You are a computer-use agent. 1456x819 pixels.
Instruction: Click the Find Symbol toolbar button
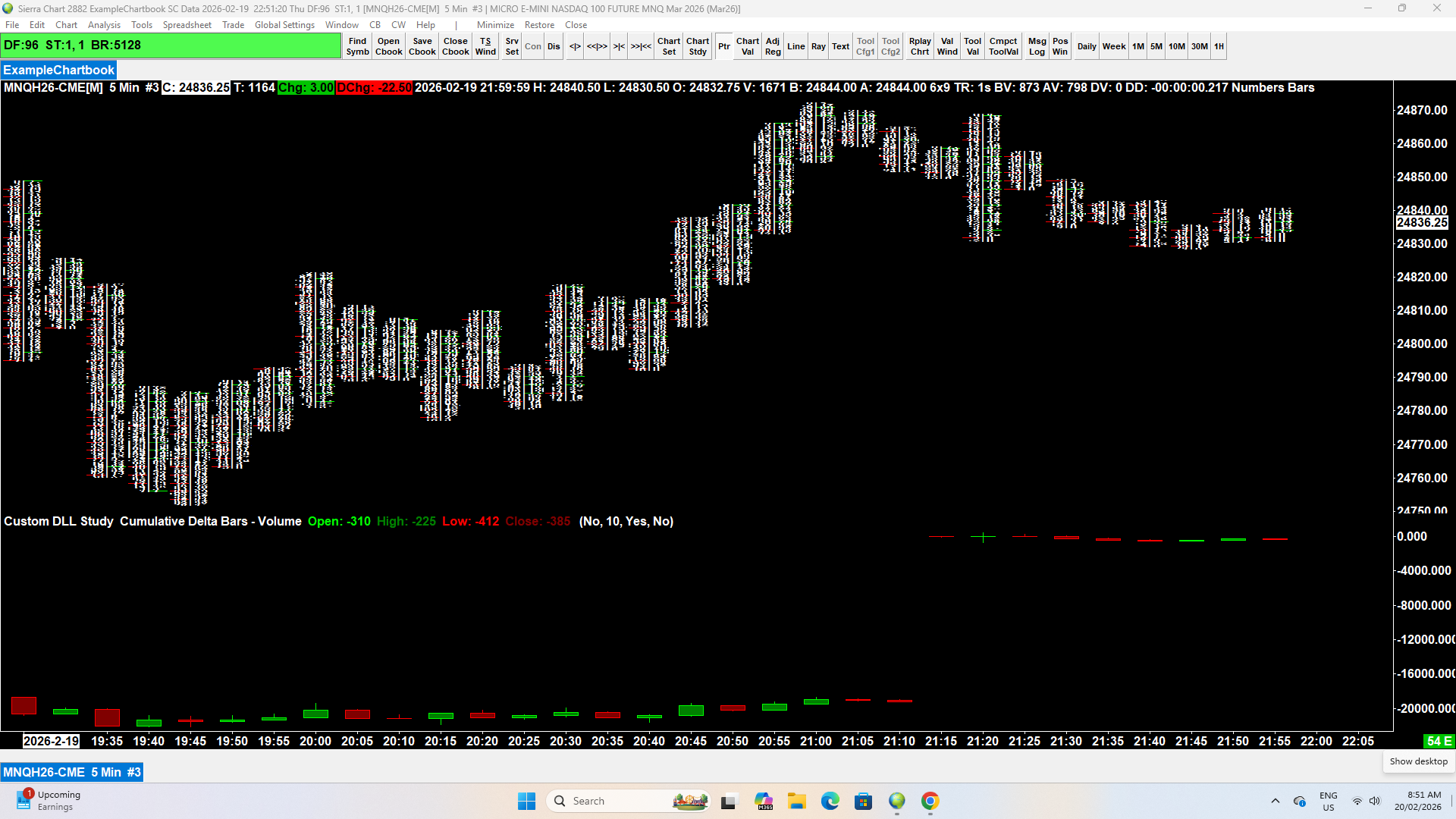tap(357, 46)
